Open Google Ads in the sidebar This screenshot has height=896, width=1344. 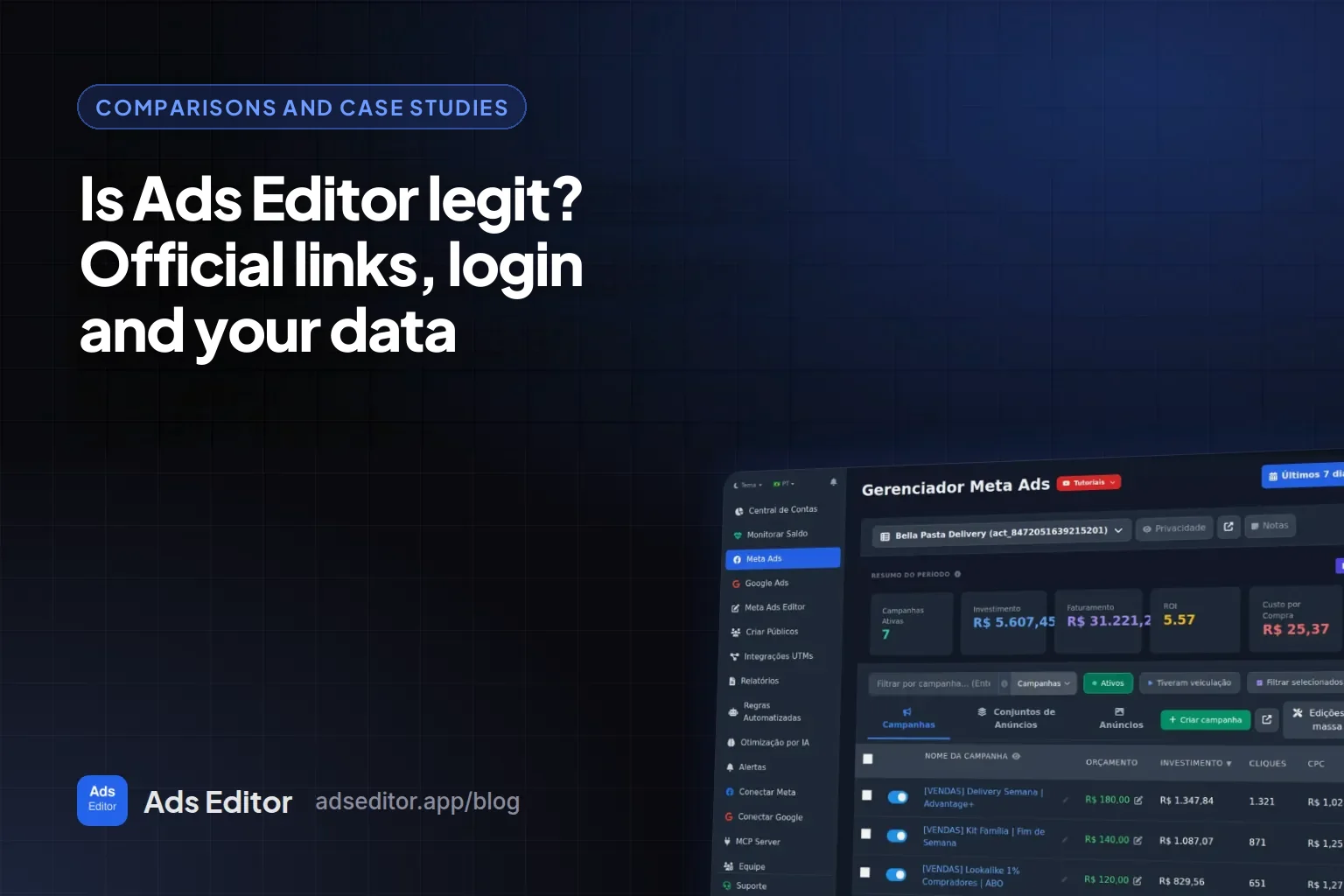pyautogui.click(x=760, y=584)
